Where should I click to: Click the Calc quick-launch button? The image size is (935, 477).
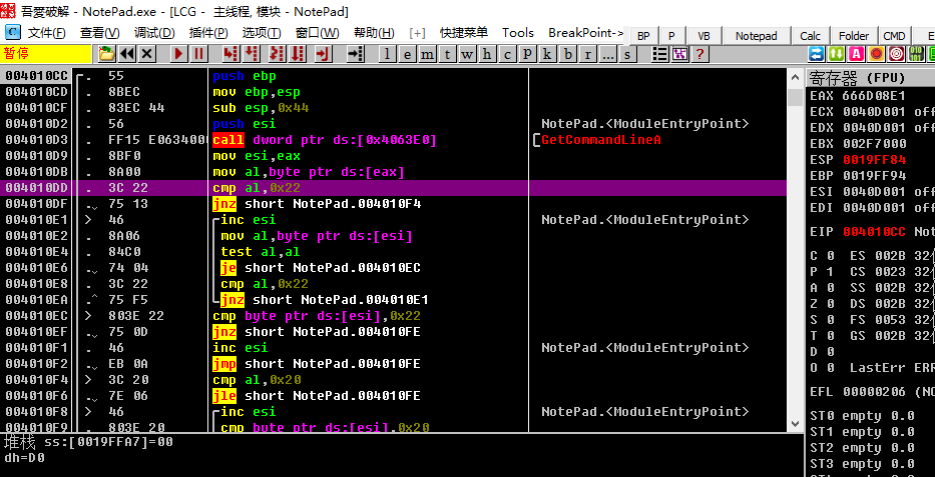pyautogui.click(x=812, y=36)
